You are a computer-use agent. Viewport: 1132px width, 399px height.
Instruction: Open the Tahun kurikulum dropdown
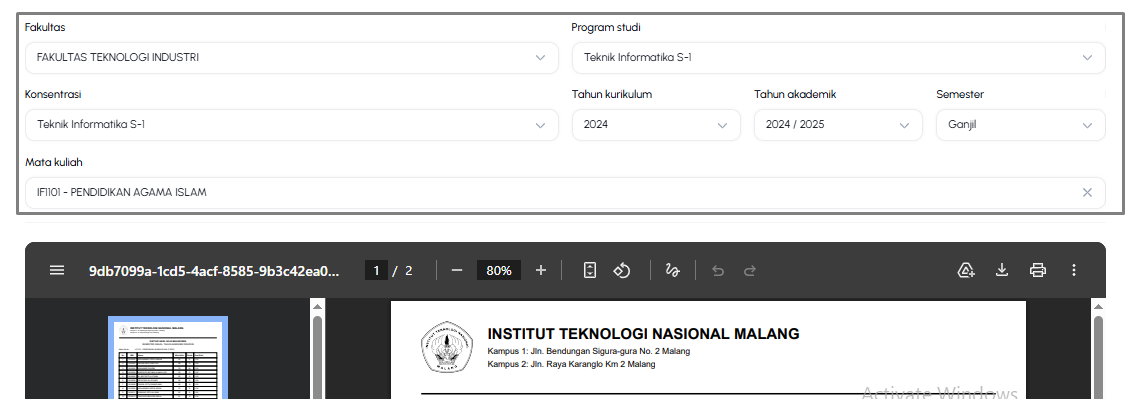pos(656,125)
